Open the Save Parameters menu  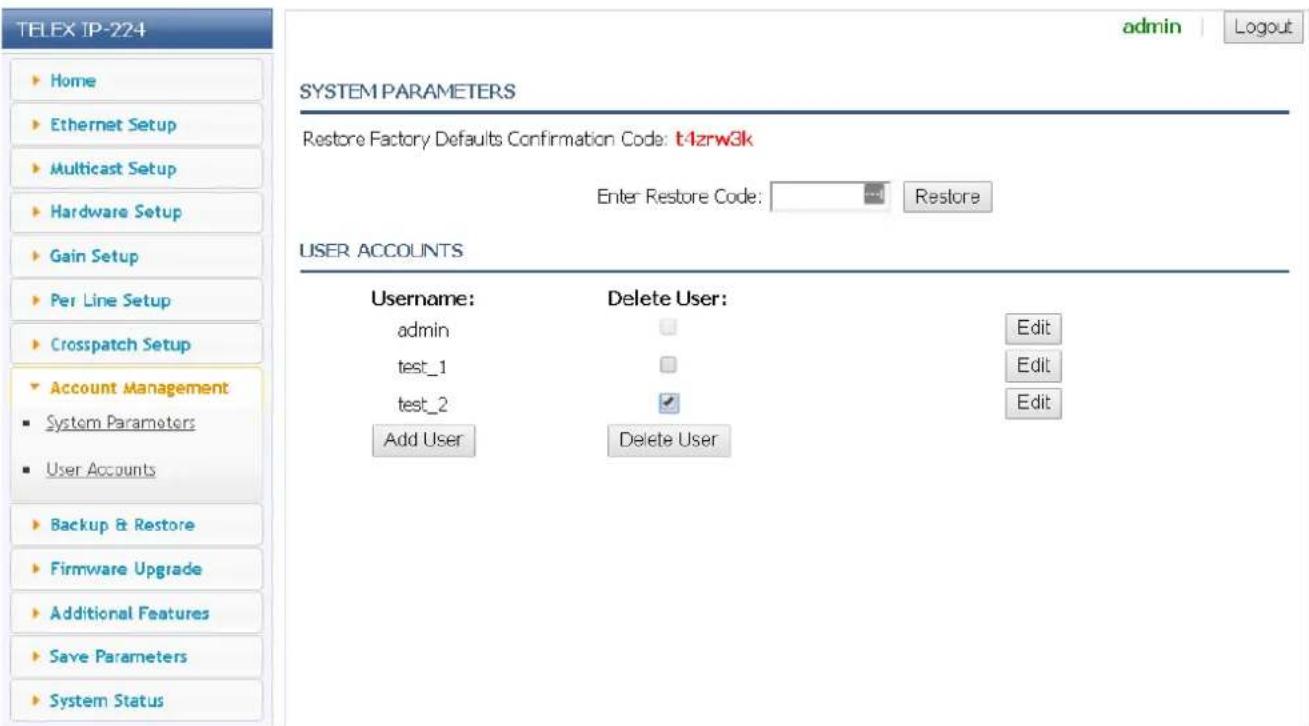coord(134,657)
